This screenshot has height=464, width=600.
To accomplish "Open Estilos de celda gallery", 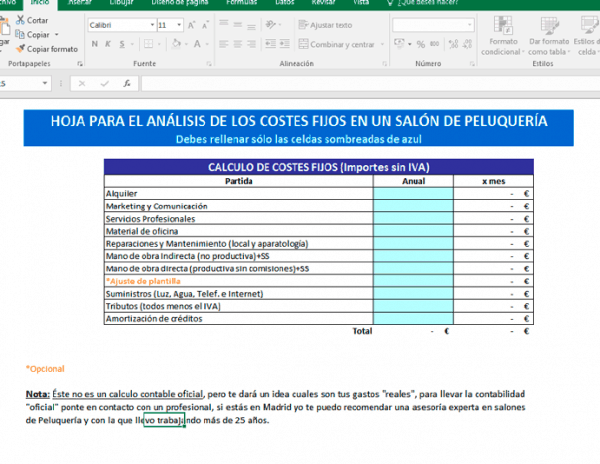I will pos(587,36).
